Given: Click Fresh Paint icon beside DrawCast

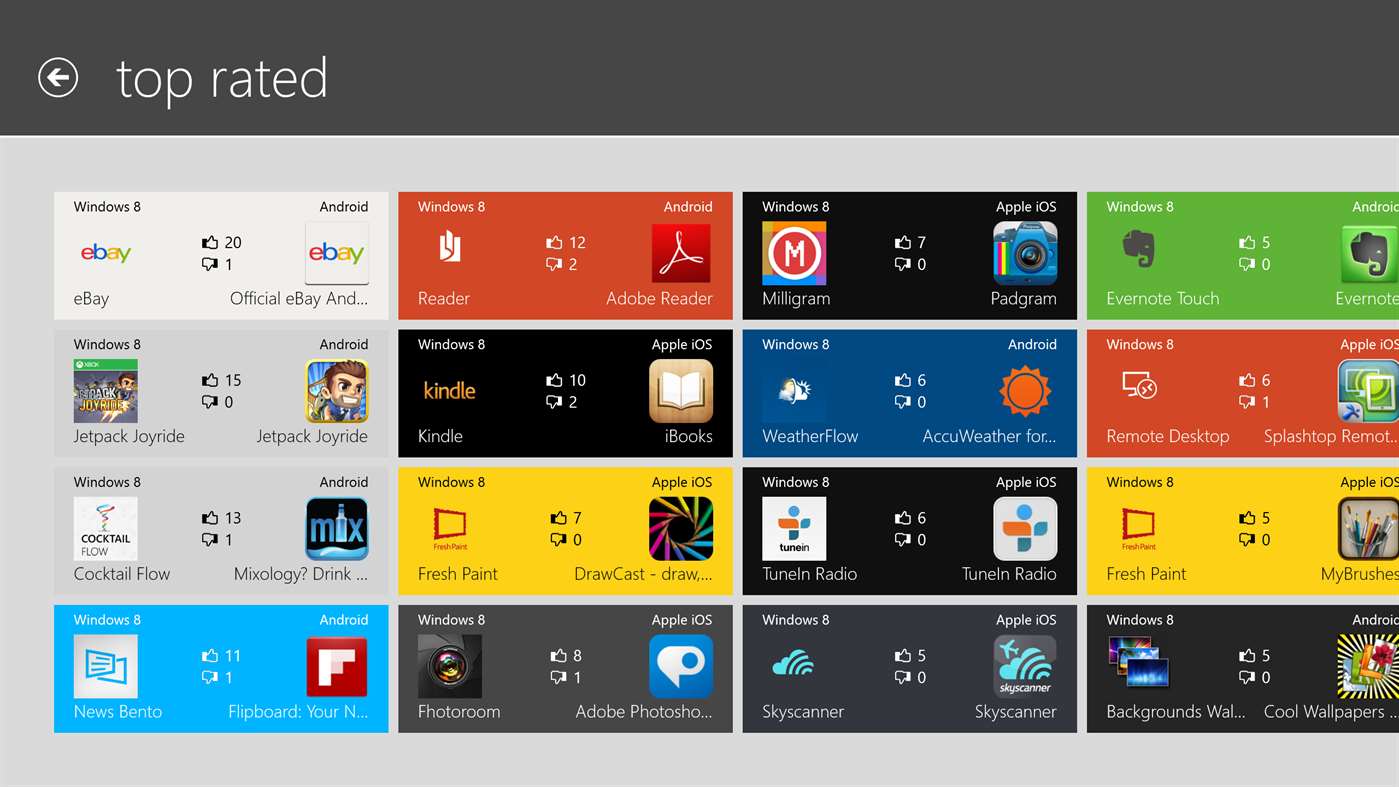Looking at the screenshot, I should click(450, 529).
